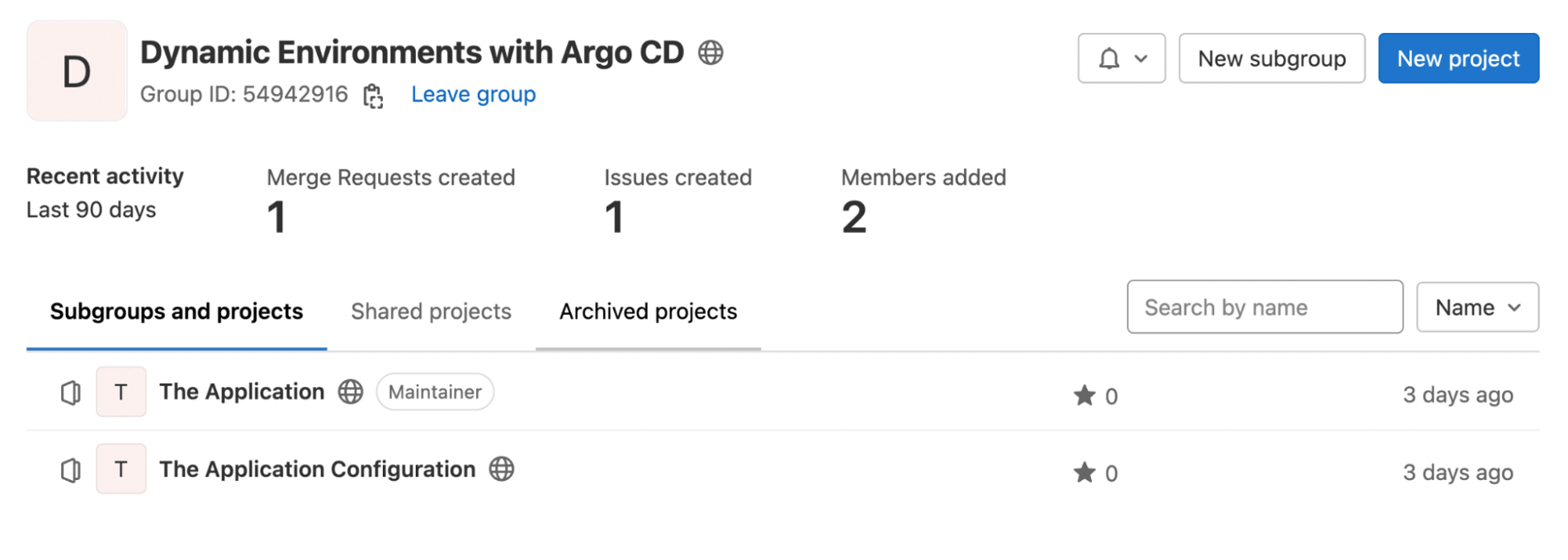The image size is (1568, 560).
Task: Switch to the Shared projects tab
Action: coord(431,311)
